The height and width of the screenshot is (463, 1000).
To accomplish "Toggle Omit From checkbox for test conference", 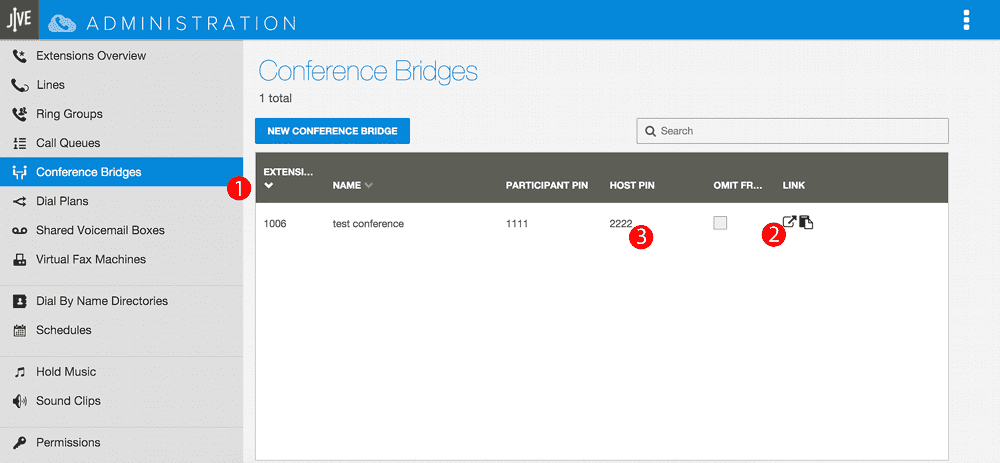I will pos(720,223).
